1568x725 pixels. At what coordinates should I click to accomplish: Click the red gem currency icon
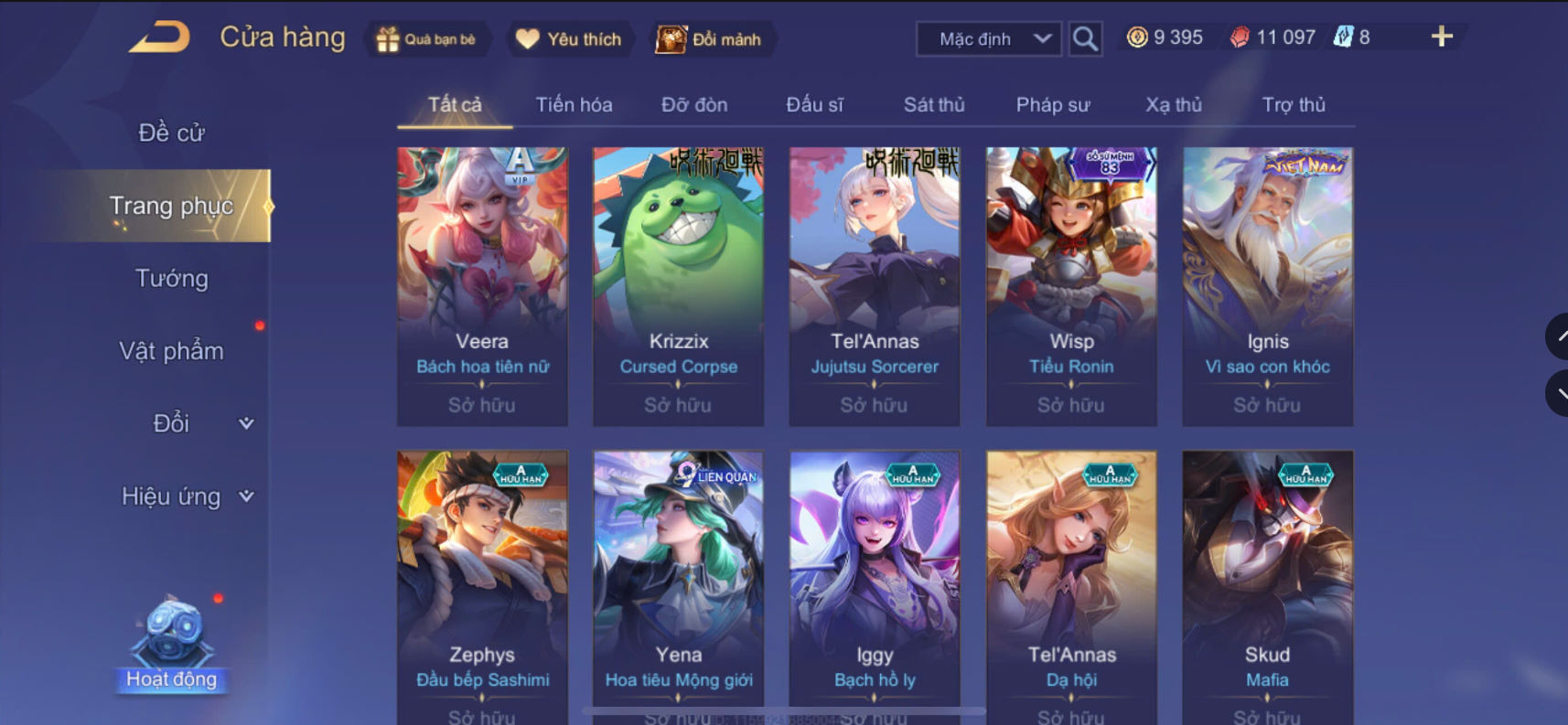(1240, 37)
